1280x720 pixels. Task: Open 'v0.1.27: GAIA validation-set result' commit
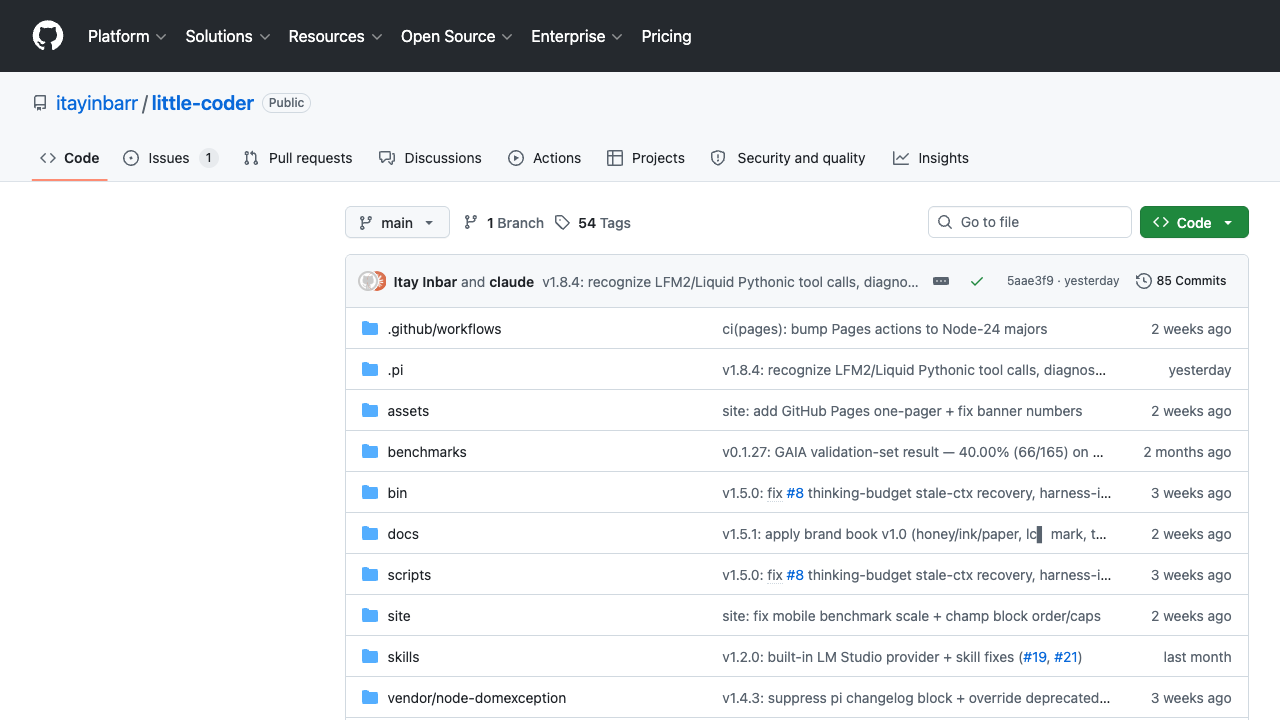click(912, 452)
